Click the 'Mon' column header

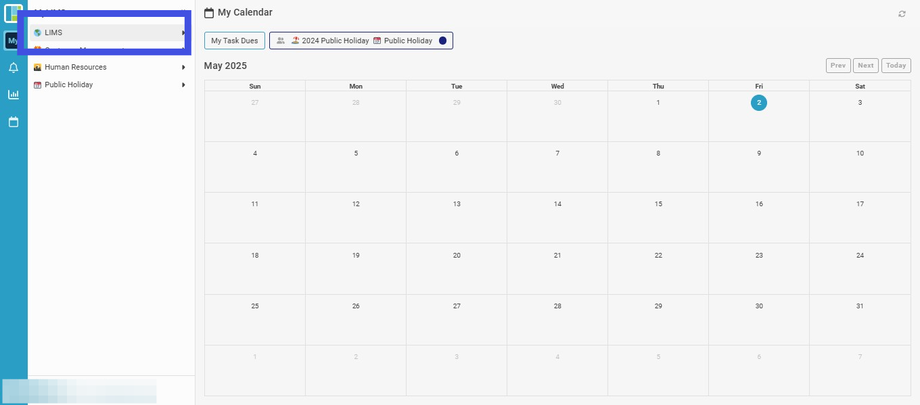click(x=356, y=86)
